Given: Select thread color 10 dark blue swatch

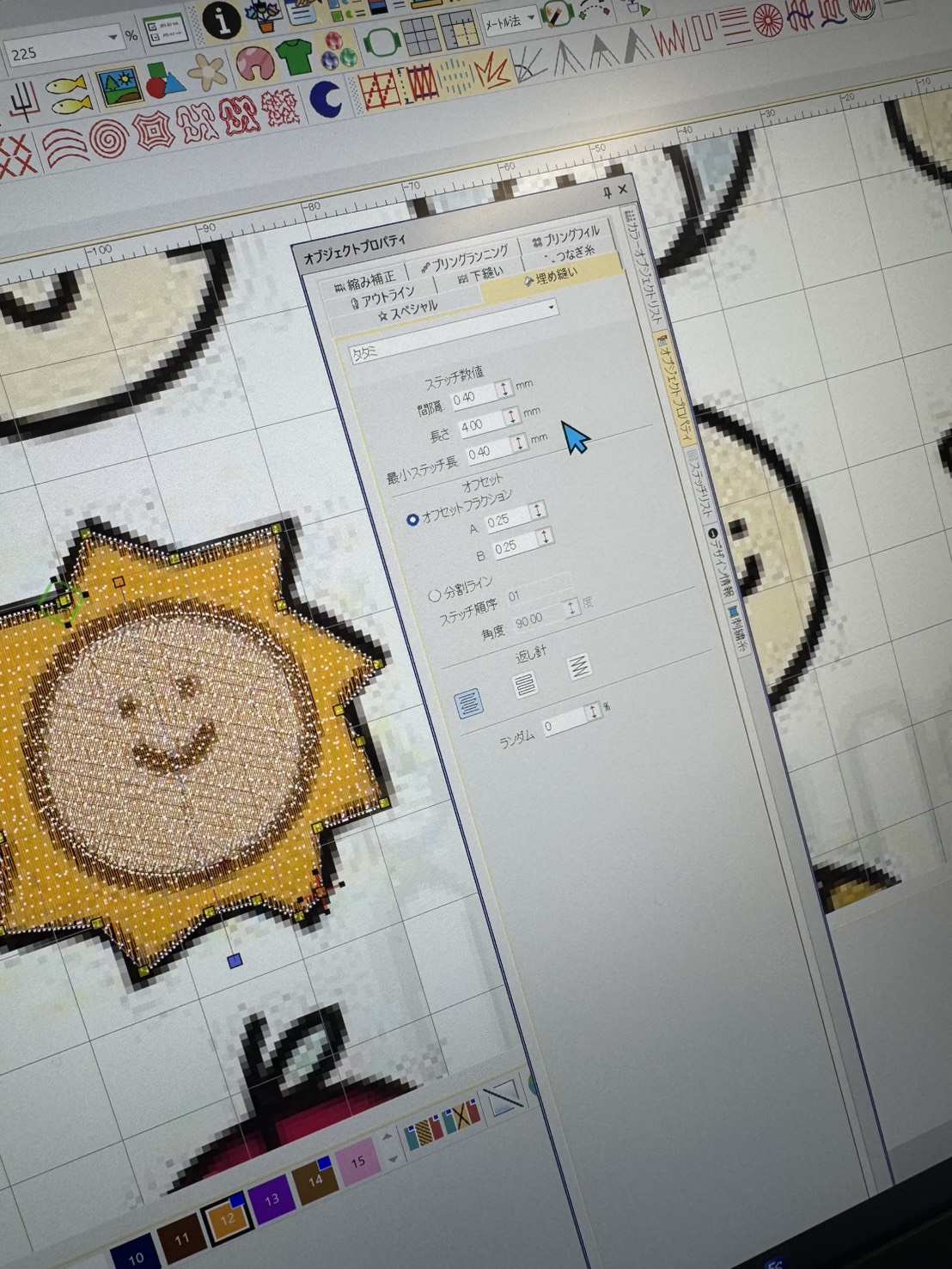Looking at the screenshot, I should 135,1253.
